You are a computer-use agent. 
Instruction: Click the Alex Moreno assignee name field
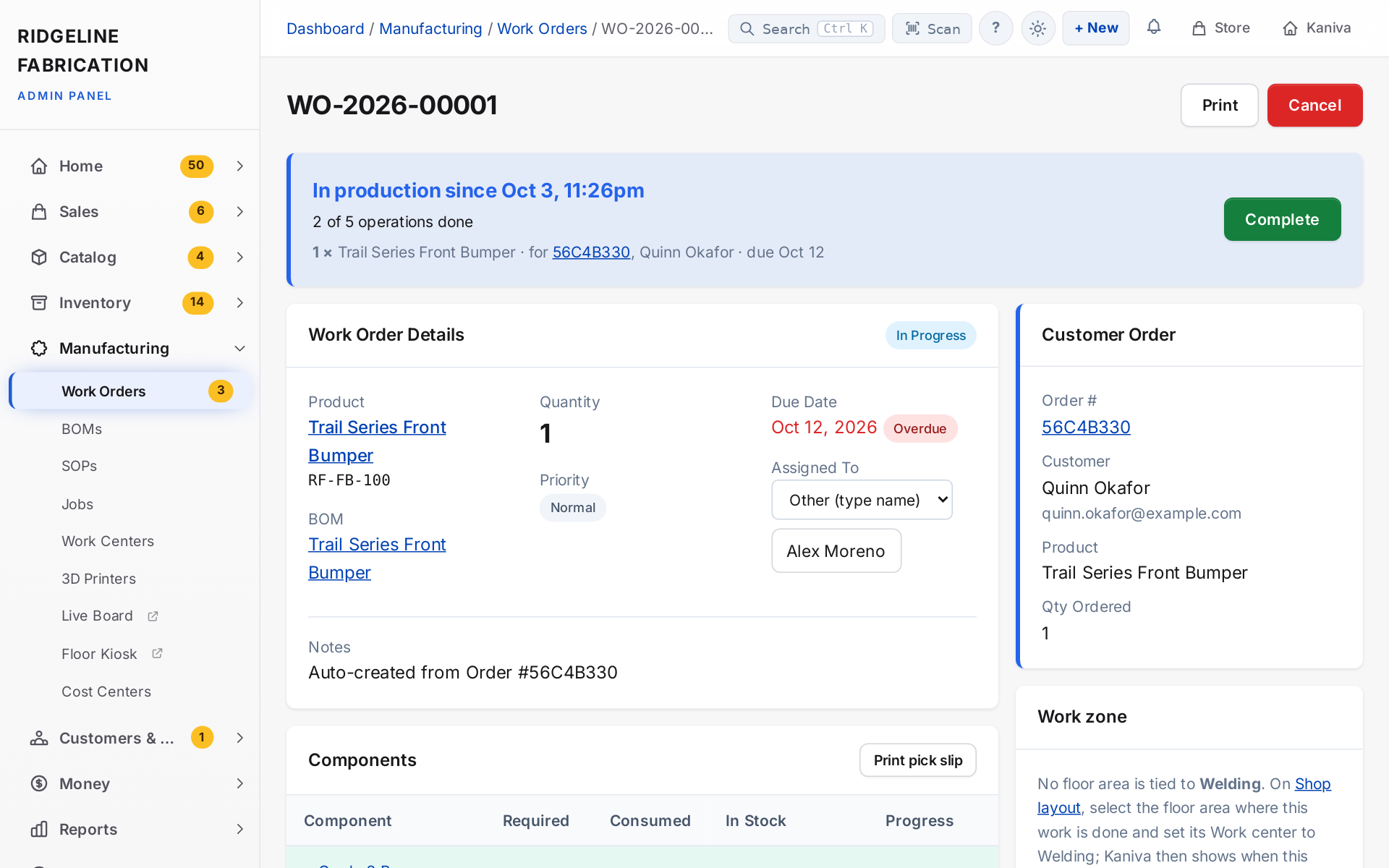pyautogui.click(x=836, y=551)
